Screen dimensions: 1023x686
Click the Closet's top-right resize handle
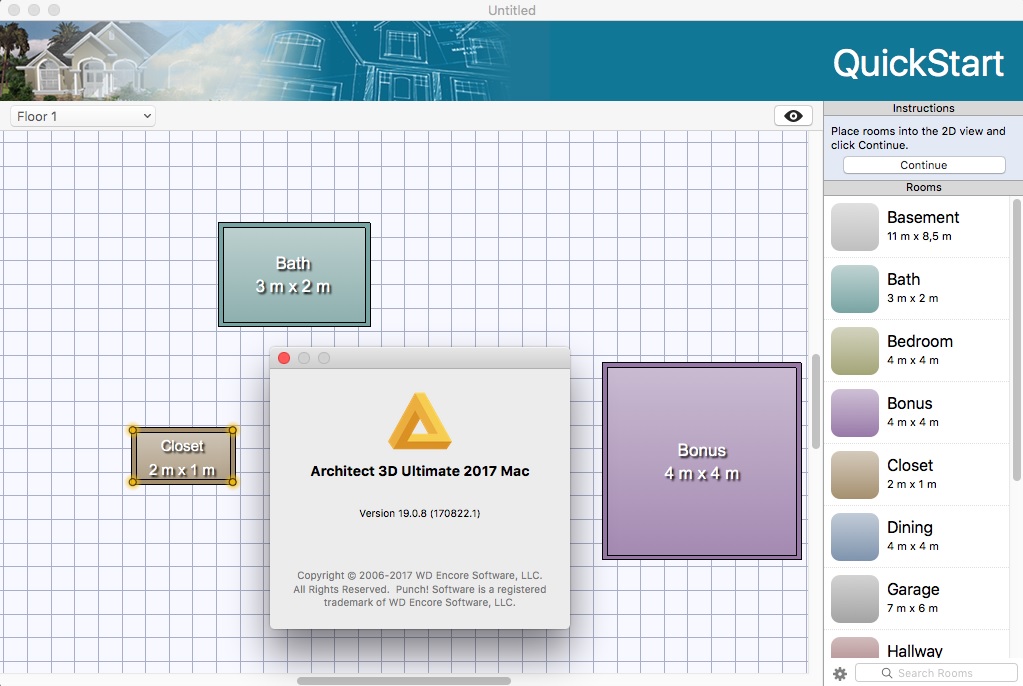click(233, 430)
